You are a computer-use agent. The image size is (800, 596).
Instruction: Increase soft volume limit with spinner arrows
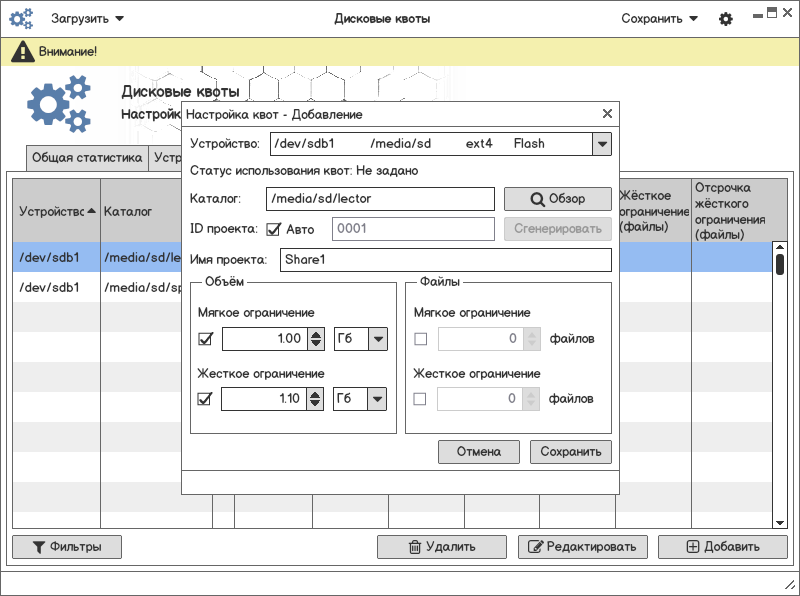(315, 334)
